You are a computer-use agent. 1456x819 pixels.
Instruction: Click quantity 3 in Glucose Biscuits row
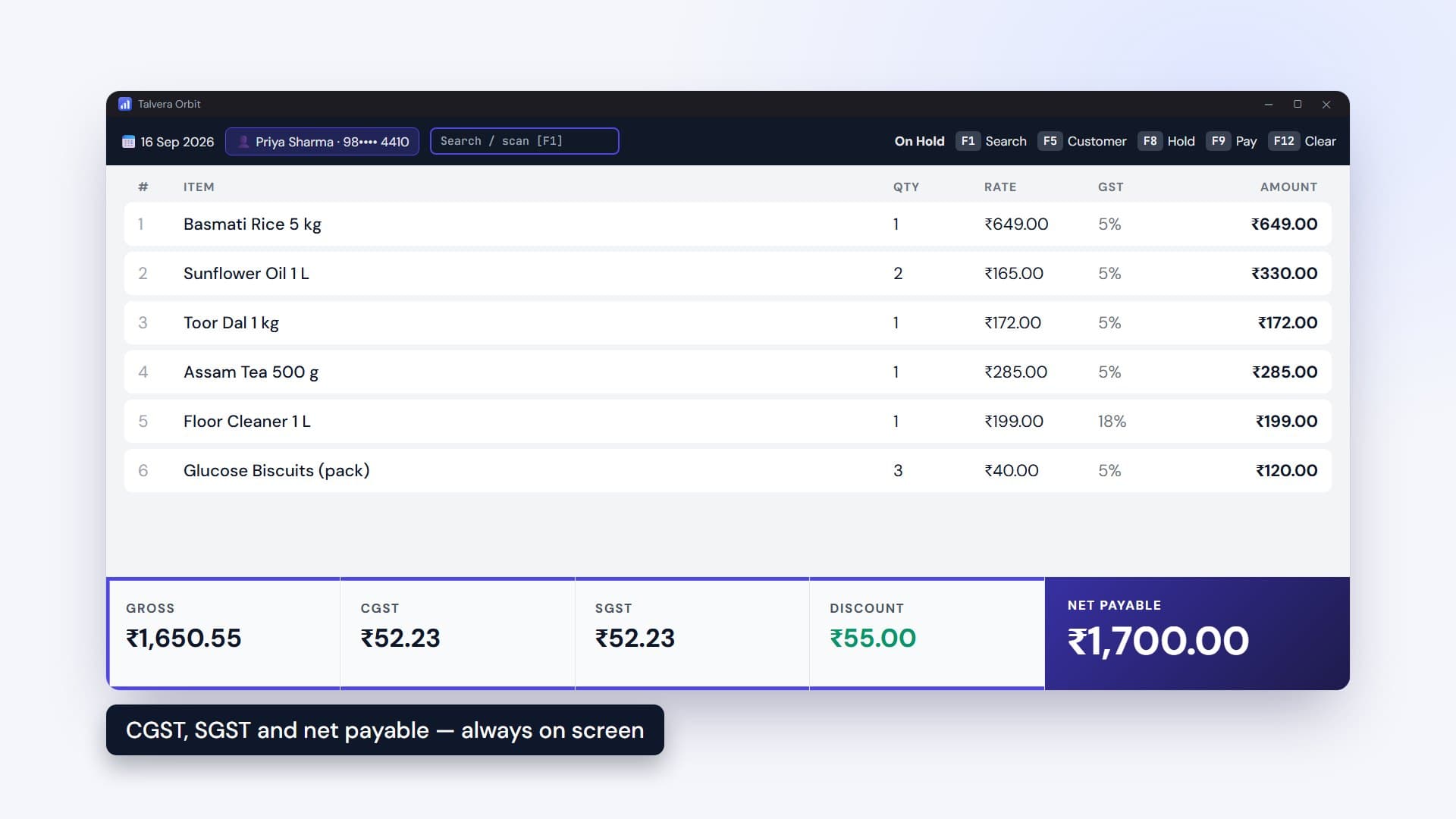point(898,470)
